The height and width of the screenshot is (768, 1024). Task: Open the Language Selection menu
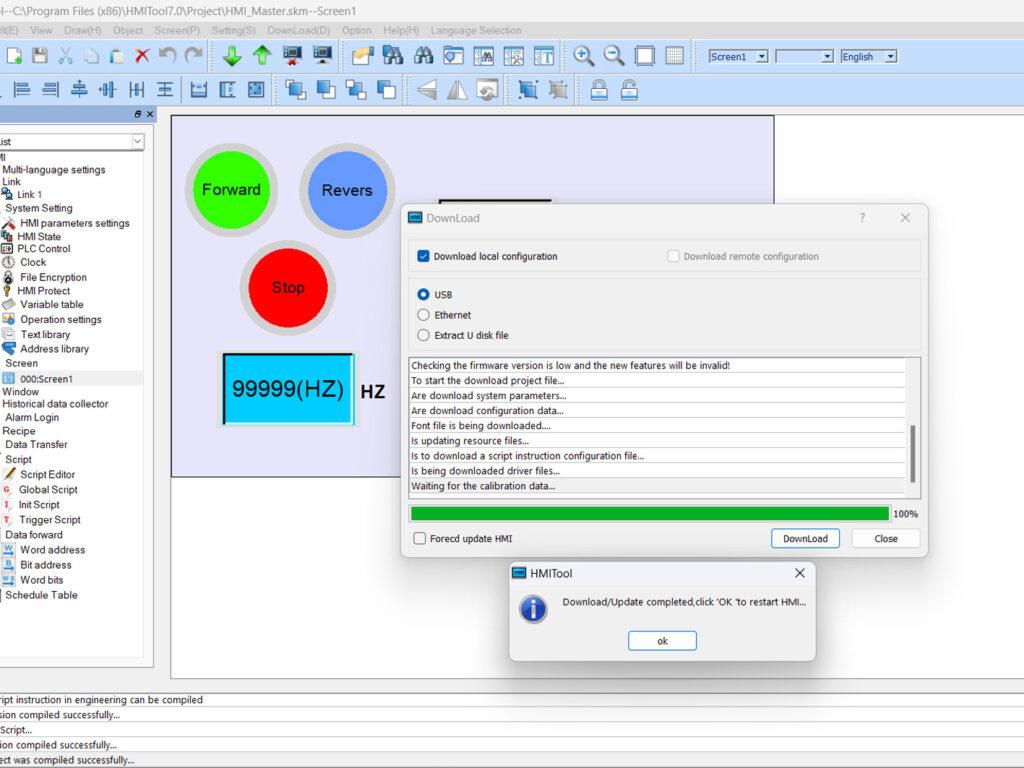[475, 30]
